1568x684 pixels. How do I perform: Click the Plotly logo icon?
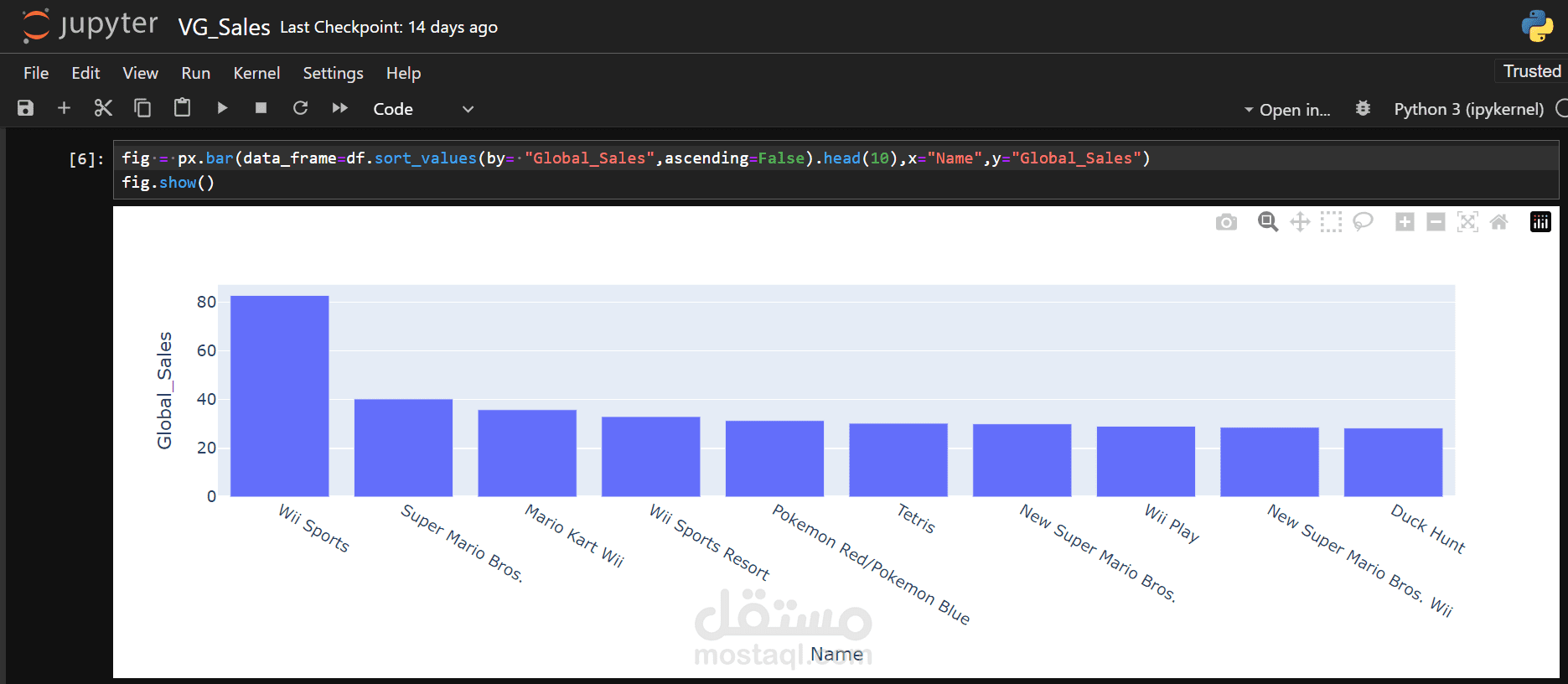click(1540, 221)
